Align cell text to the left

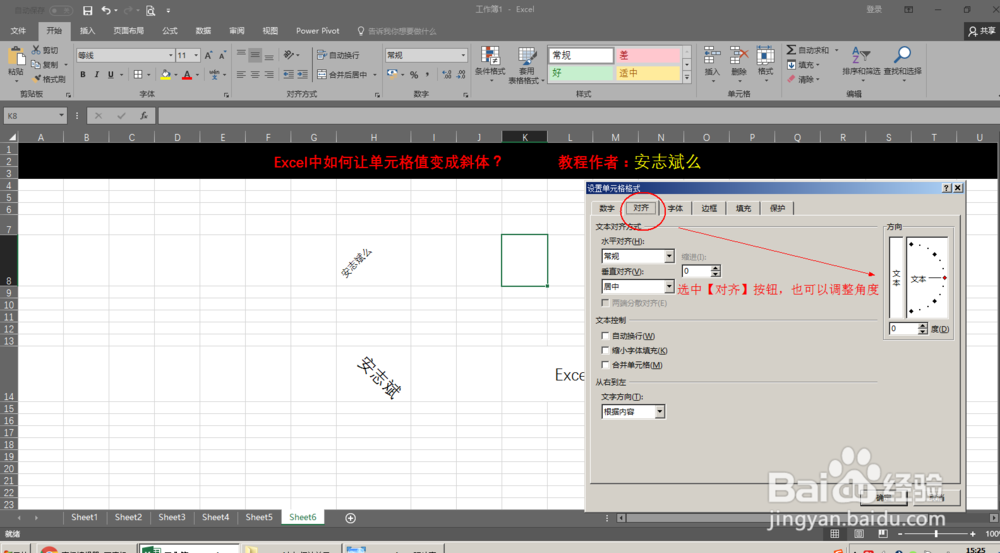[x=241, y=75]
